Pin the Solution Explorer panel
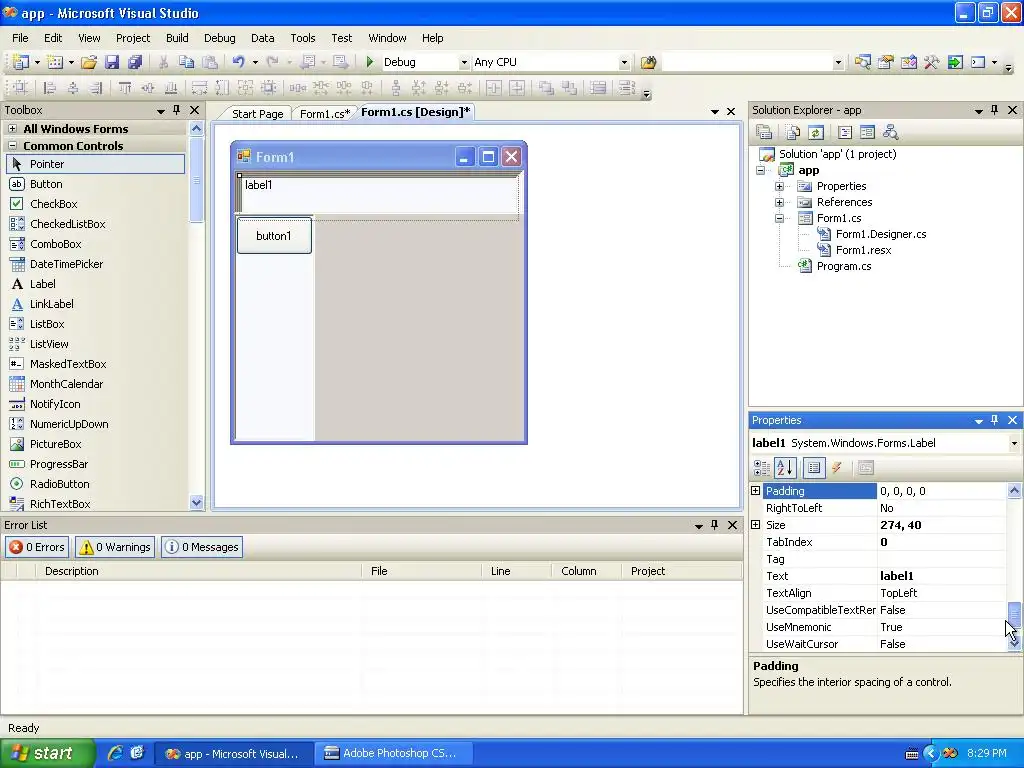The image size is (1024, 768). (x=995, y=110)
